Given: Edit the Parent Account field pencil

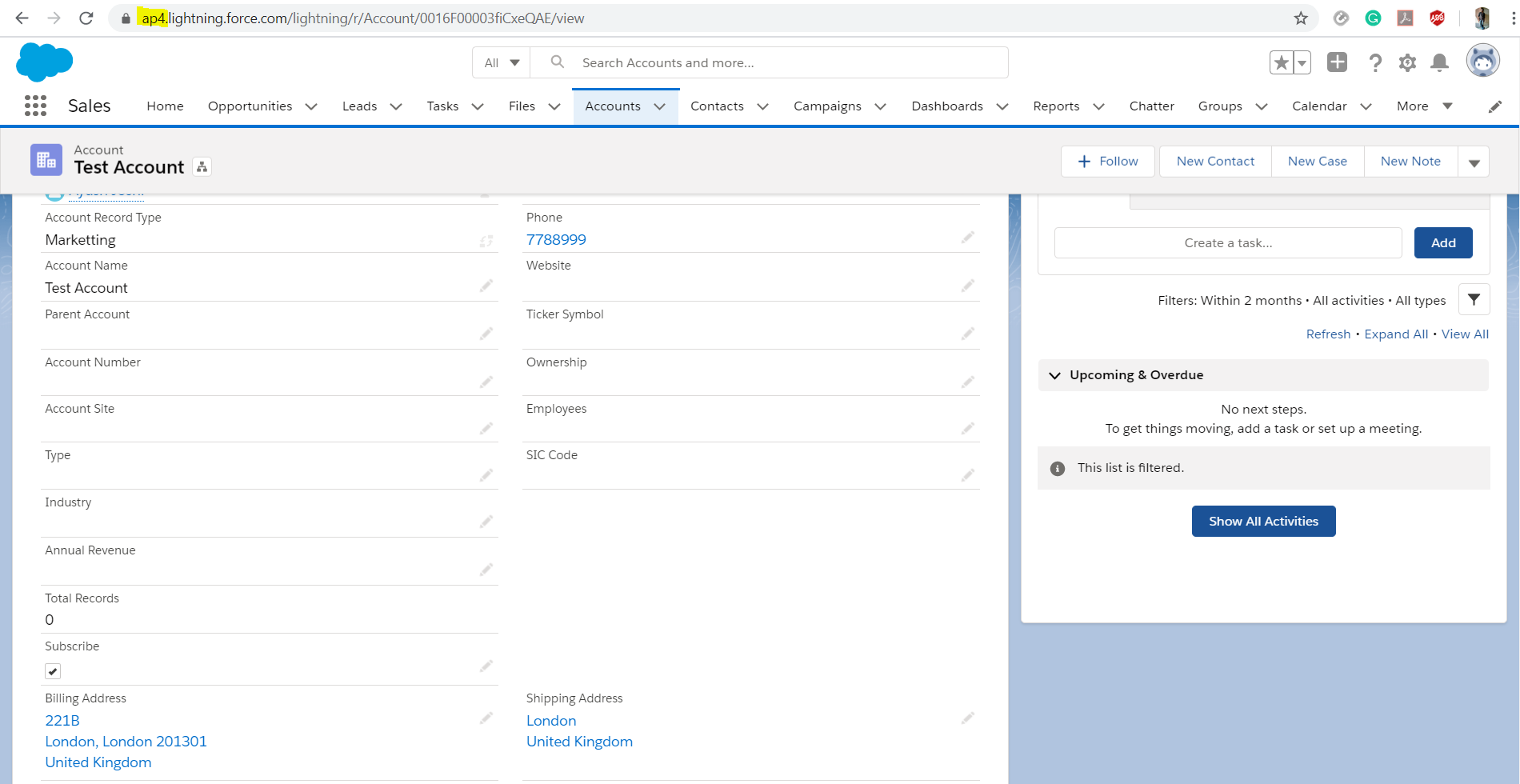Looking at the screenshot, I should click(x=486, y=334).
